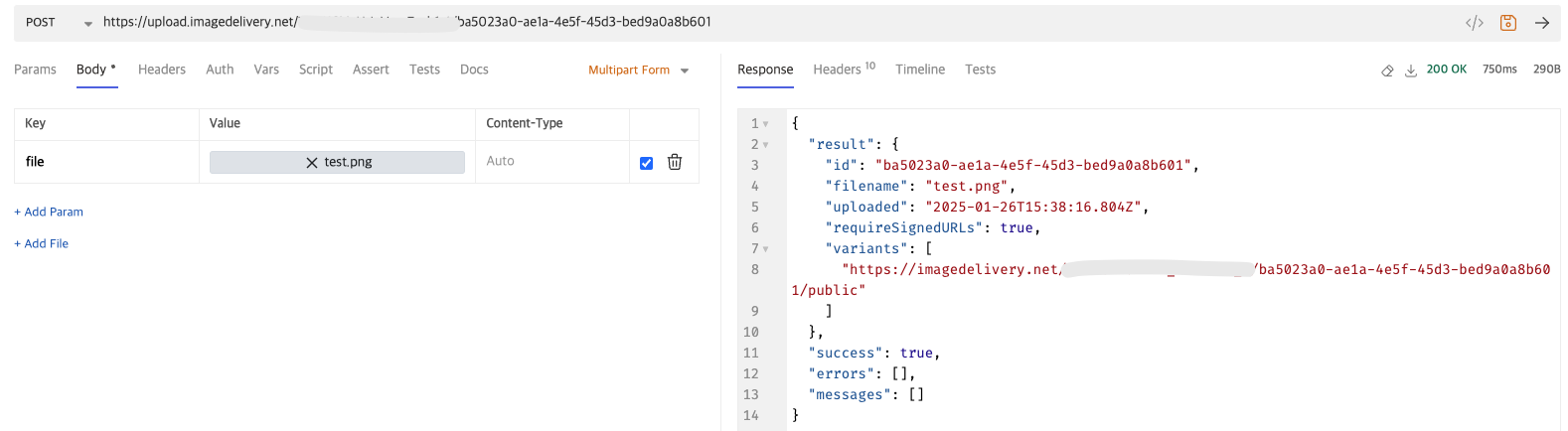
Task: Remove test.png using the X icon
Action: (x=312, y=162)
